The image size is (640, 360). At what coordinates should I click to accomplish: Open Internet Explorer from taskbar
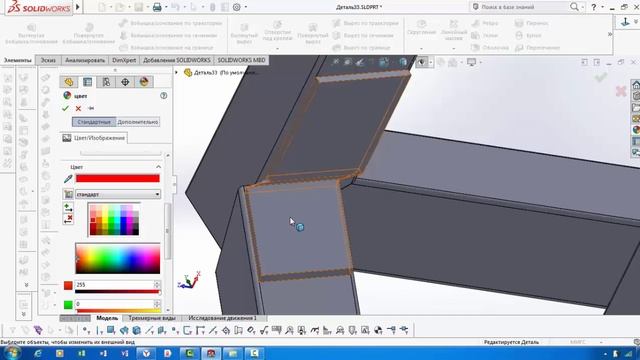click(38, 353)
